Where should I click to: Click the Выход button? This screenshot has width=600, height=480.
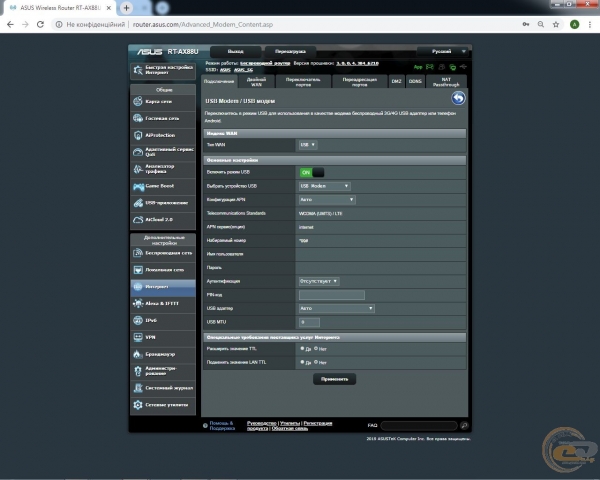[x=235, y=51]
